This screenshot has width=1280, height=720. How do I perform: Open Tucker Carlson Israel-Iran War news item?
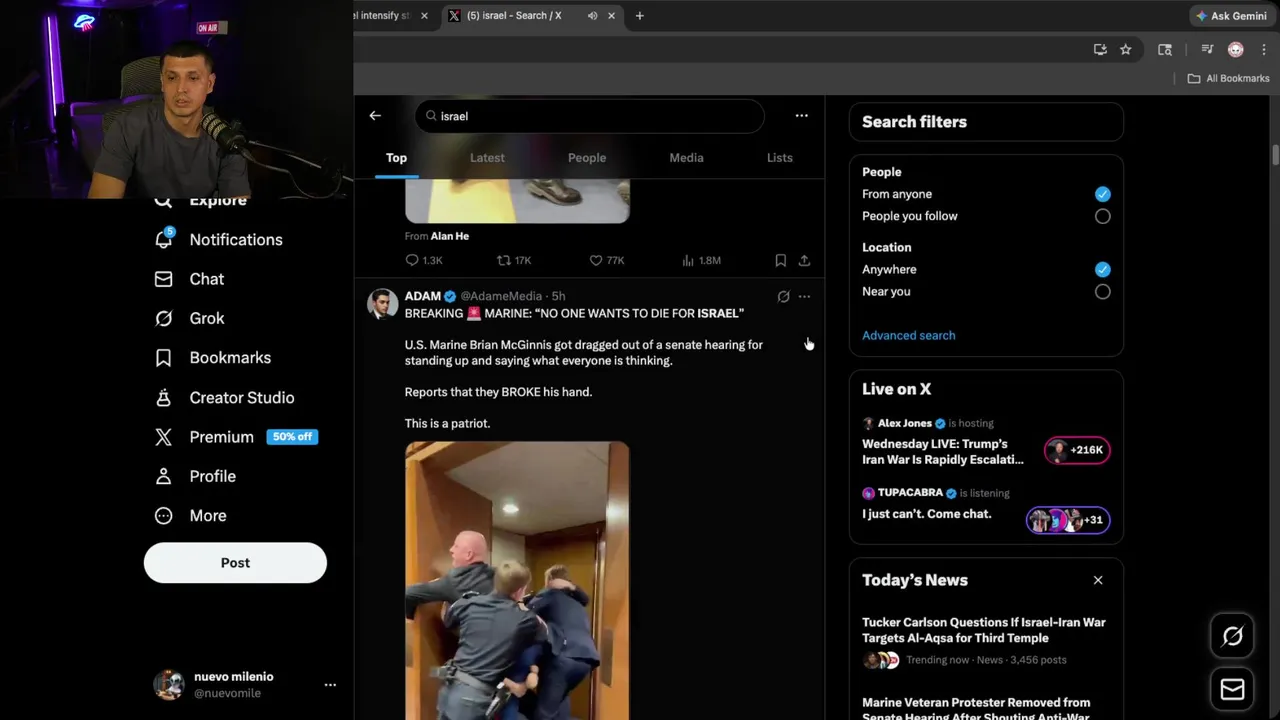(985, 640)
